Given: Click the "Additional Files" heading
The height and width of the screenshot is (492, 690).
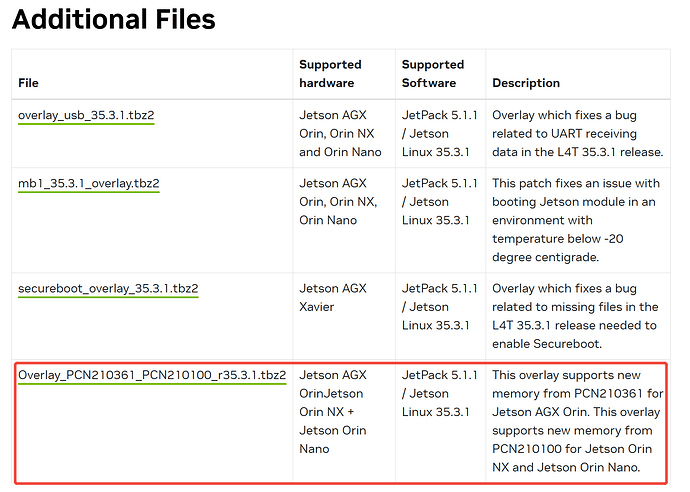Looking at the screenshot, I should click(114, 19).
